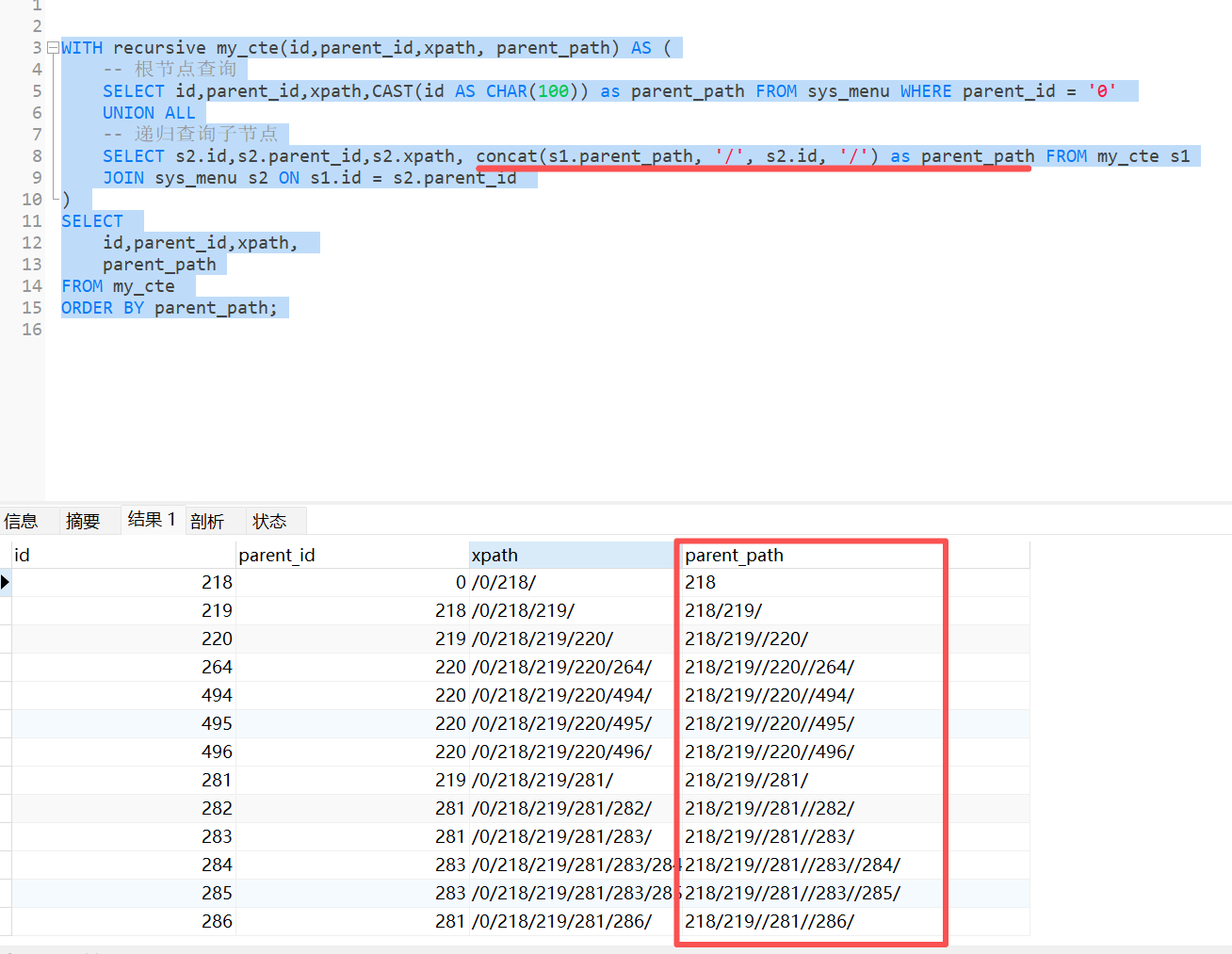
Task: Click the row header of row 283
Action: click(6, 836)
